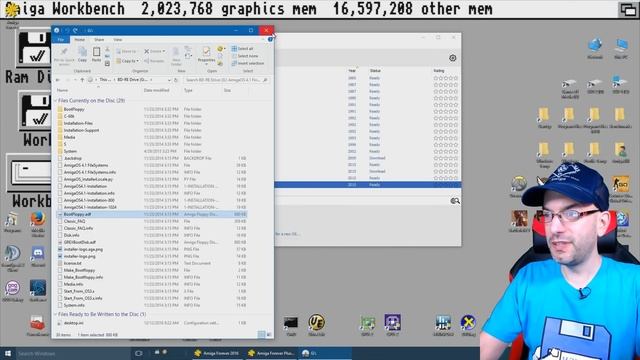
Task: Click the Back arrow in Explorer navigation
Action: 58,80
